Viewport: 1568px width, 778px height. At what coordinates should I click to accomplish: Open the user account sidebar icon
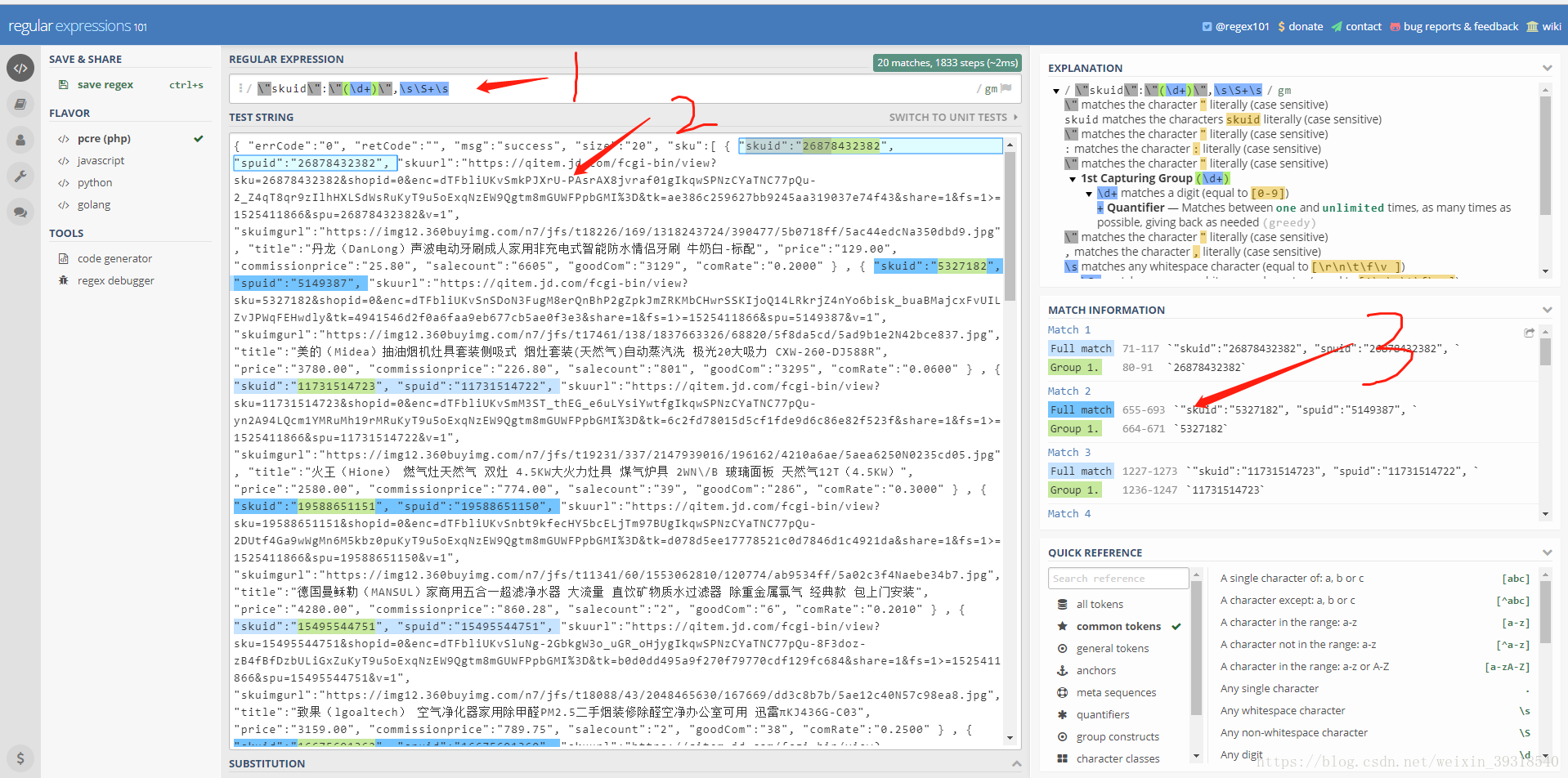pos(20,140)
